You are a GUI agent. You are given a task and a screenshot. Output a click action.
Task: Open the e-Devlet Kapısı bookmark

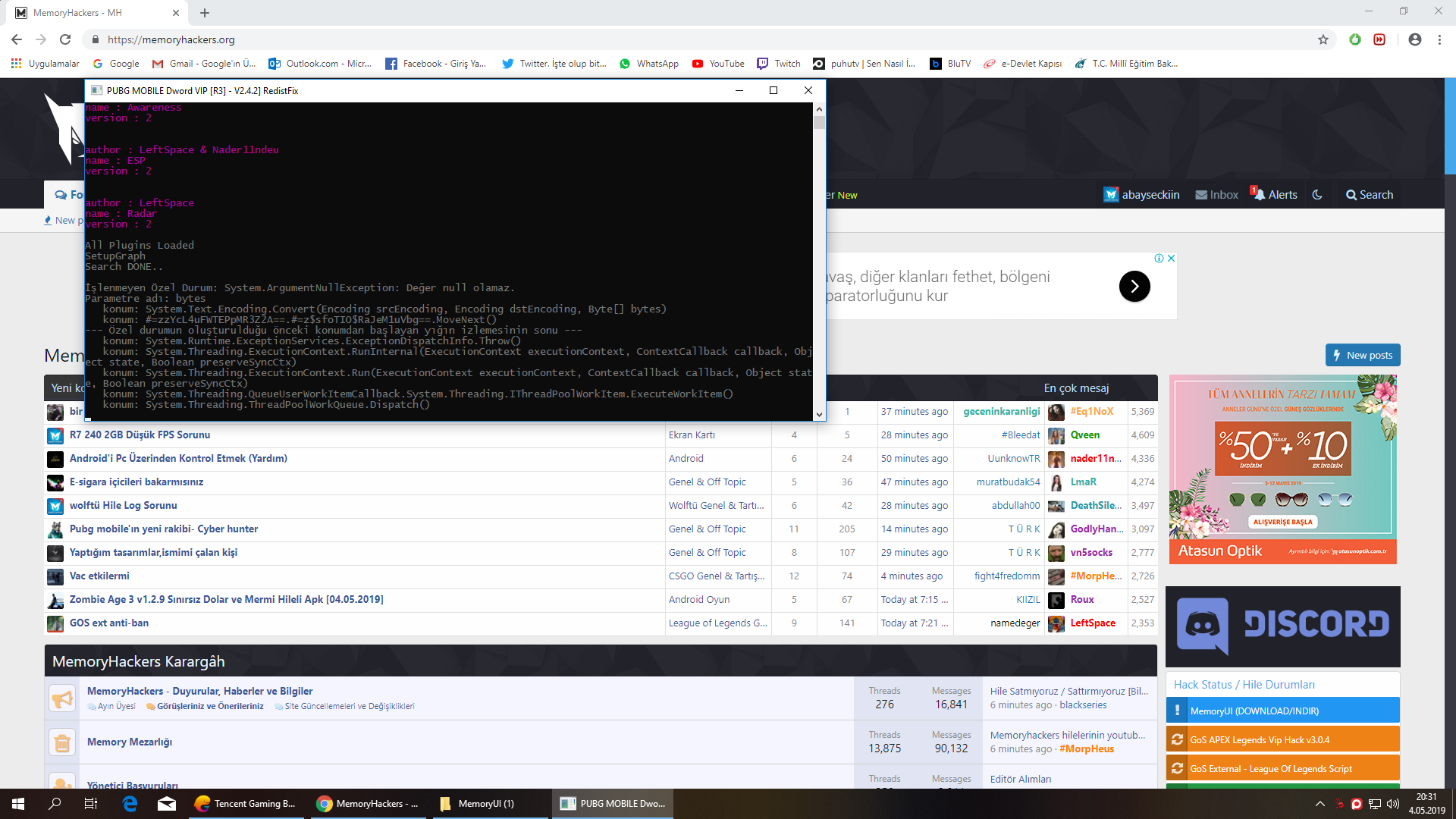click(x=1023, y=64)
